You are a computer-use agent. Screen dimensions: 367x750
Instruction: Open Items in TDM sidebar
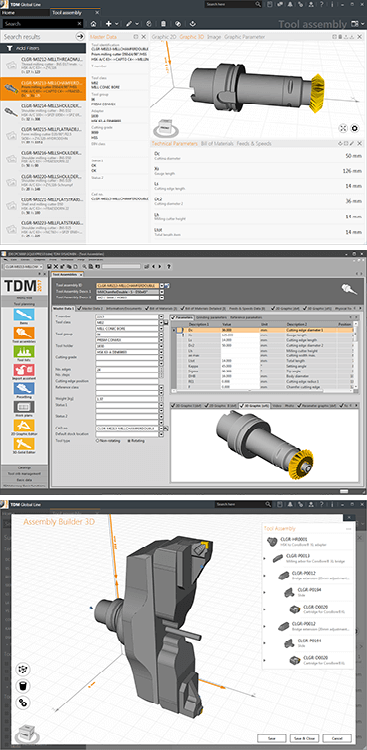pyautogui.click(x=24, y=316)
